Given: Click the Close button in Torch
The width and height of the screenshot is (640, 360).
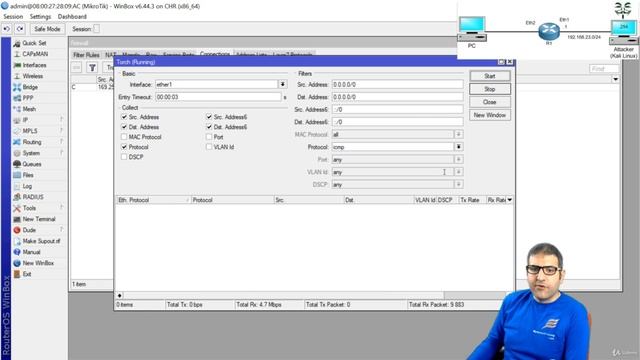Looking at the screenshot, I should click(x=490, y=102).
